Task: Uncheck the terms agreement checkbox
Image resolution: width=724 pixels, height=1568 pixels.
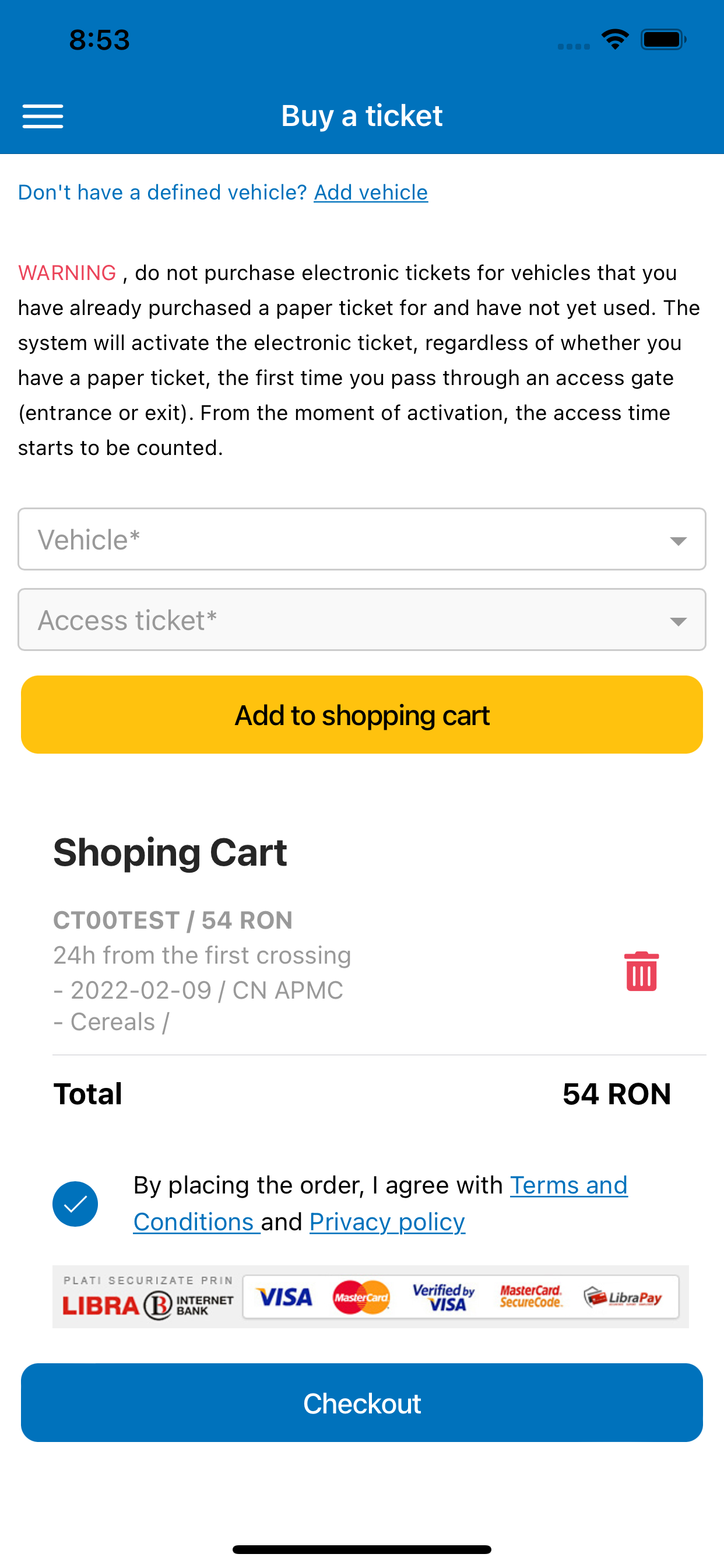Action: click(x=75, y=1203)
